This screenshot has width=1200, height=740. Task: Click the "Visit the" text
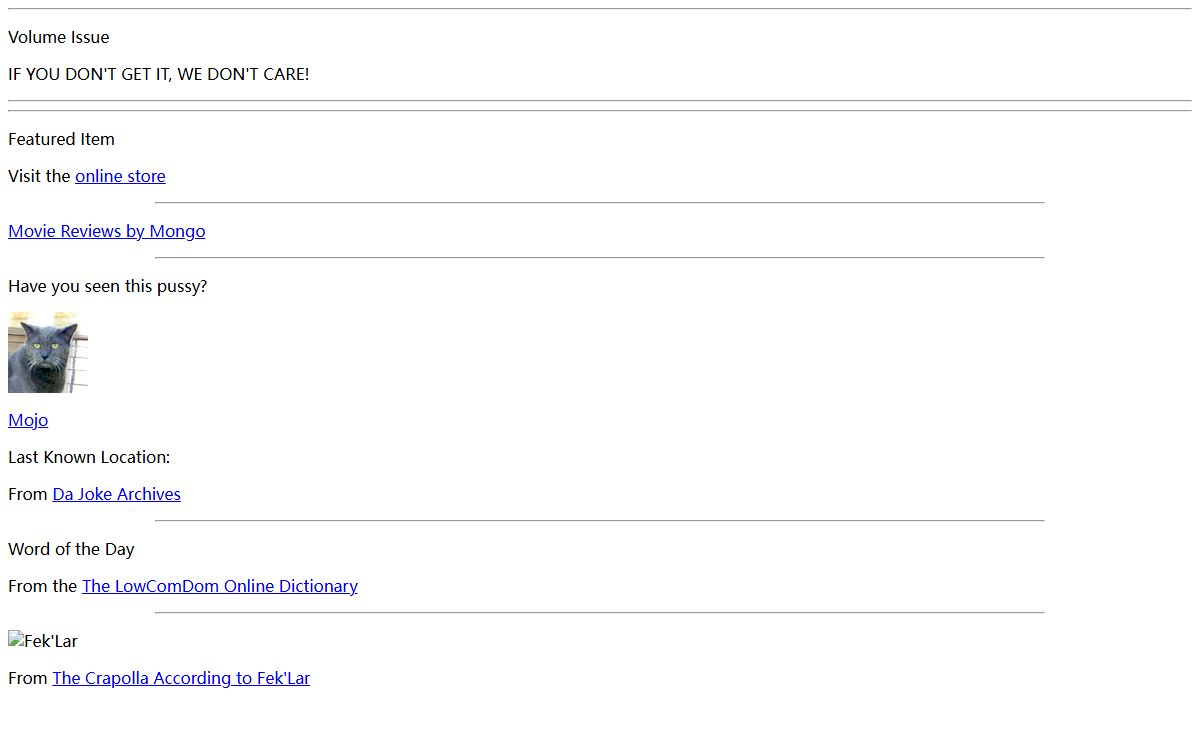click(39, 176)
